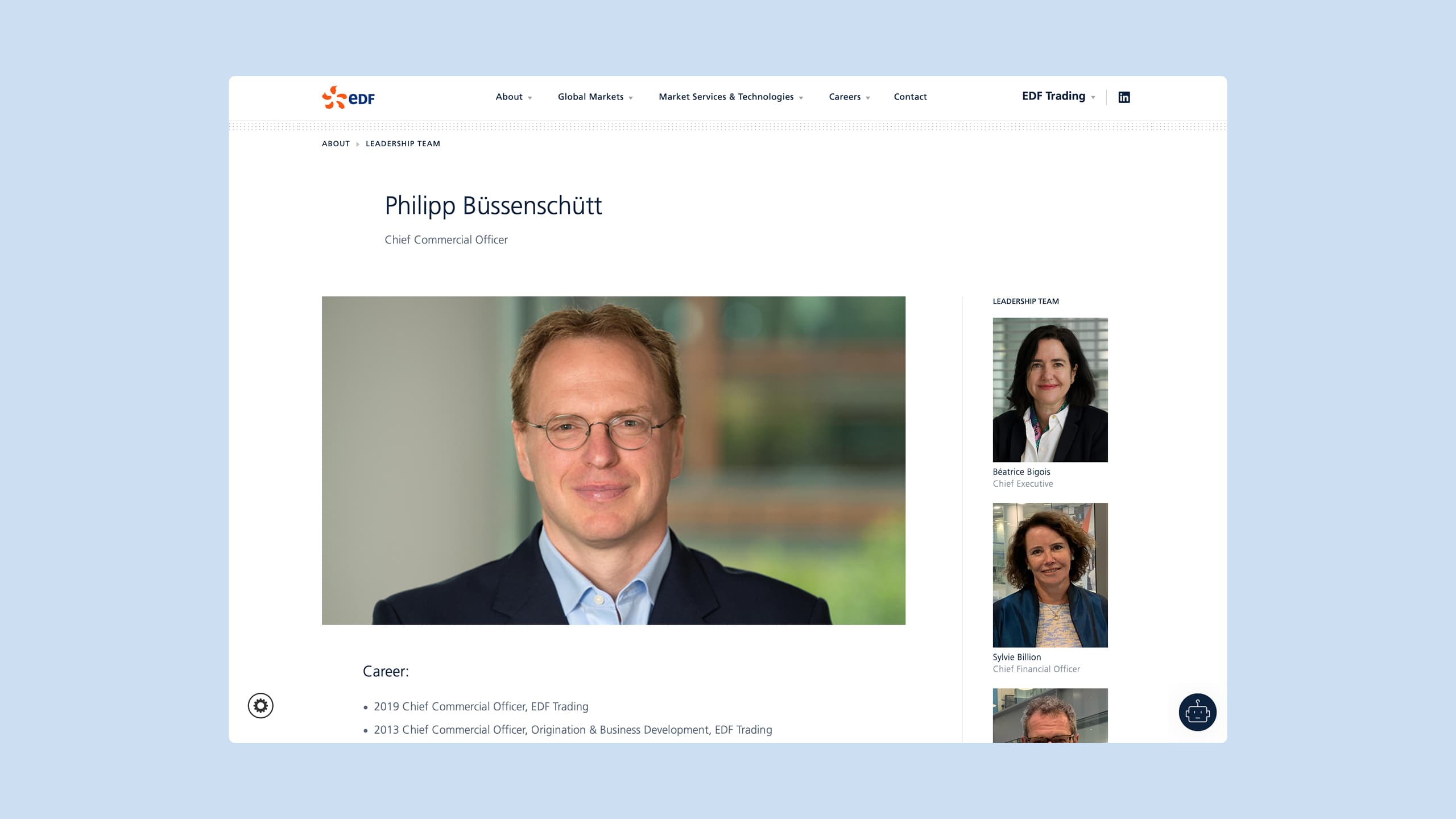This screenshot has height=819, width=1456.
Task: Click Sylvie Billion portrait thumbnail
Action: pyautogui.click(x=1050, y=575)
